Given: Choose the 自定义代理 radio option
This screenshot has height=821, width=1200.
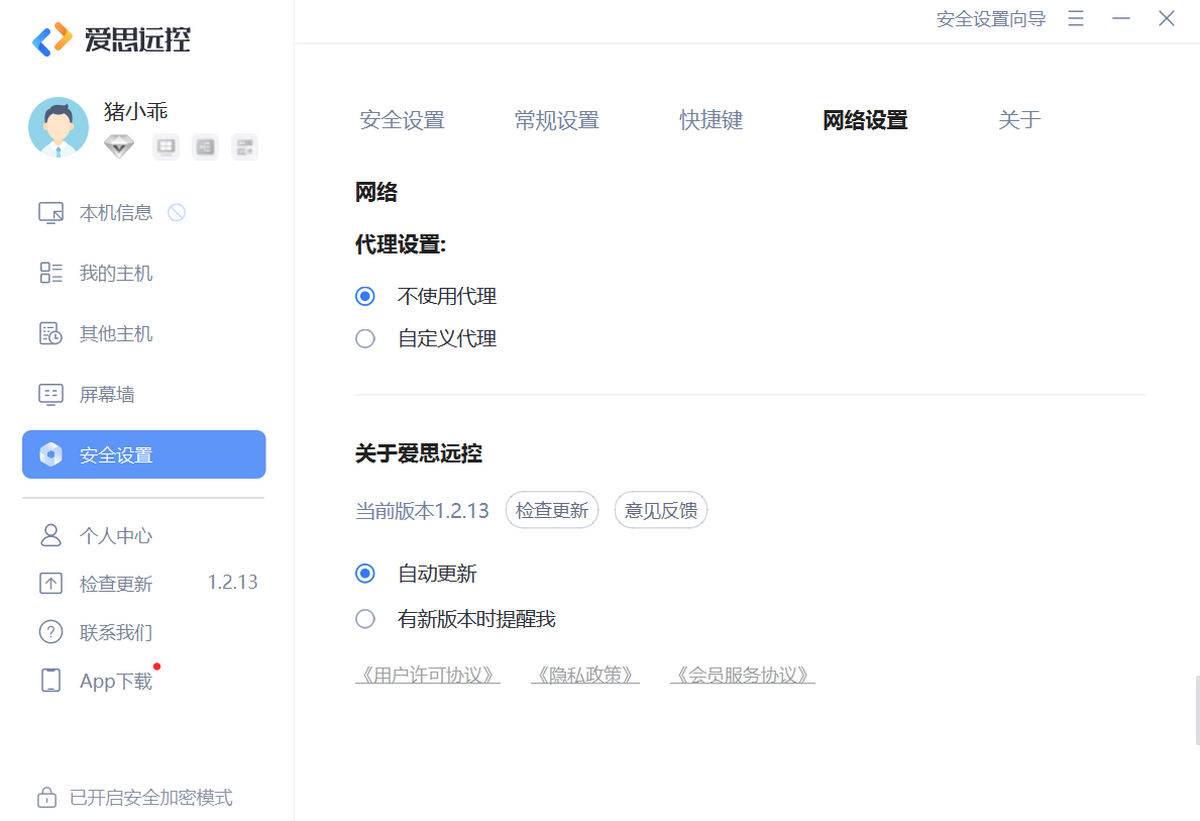Looking at the screenshot, I should (x=365, y=339).
